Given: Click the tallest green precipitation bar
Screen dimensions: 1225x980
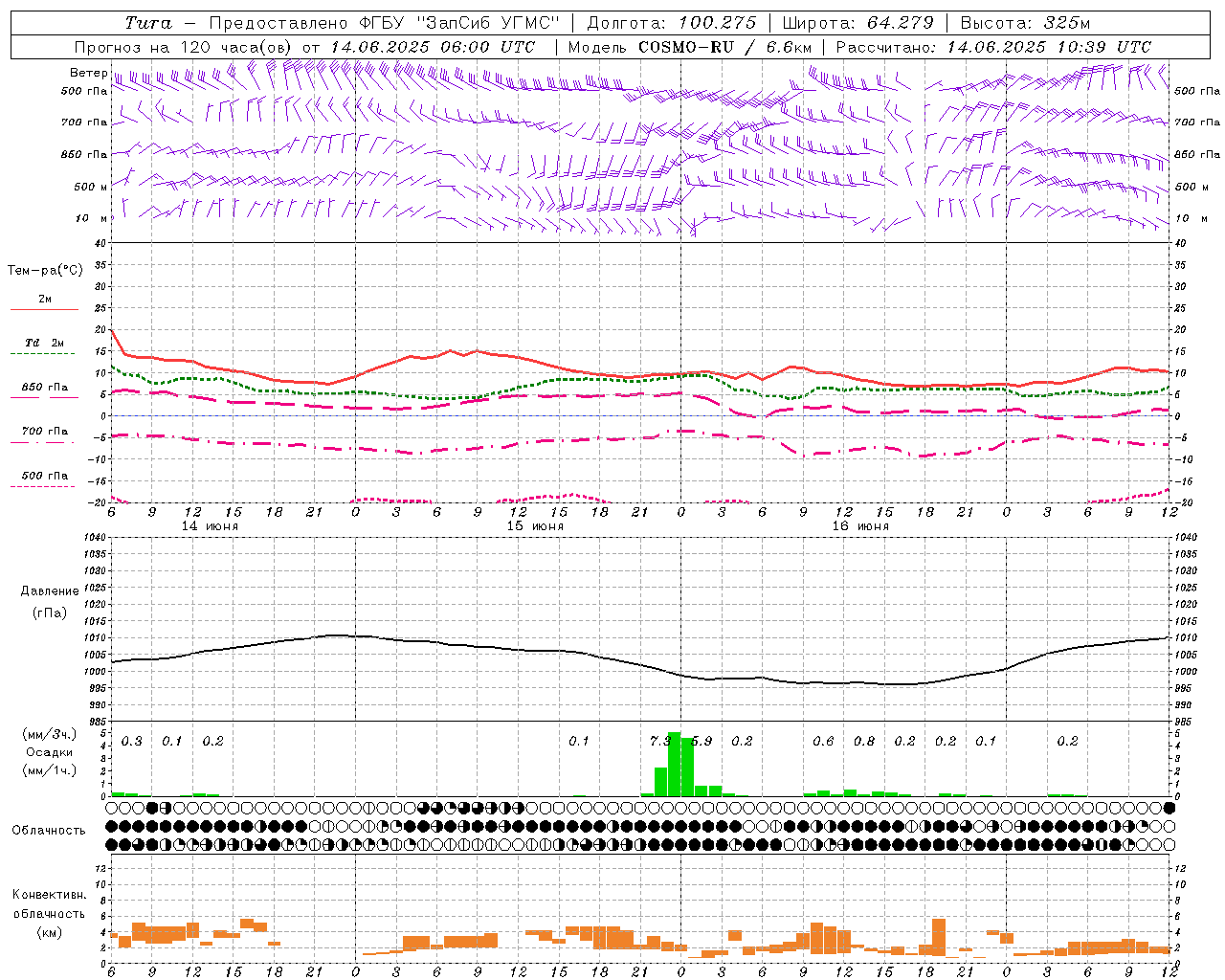Looking at the screenshot, I should click(674, 765).
